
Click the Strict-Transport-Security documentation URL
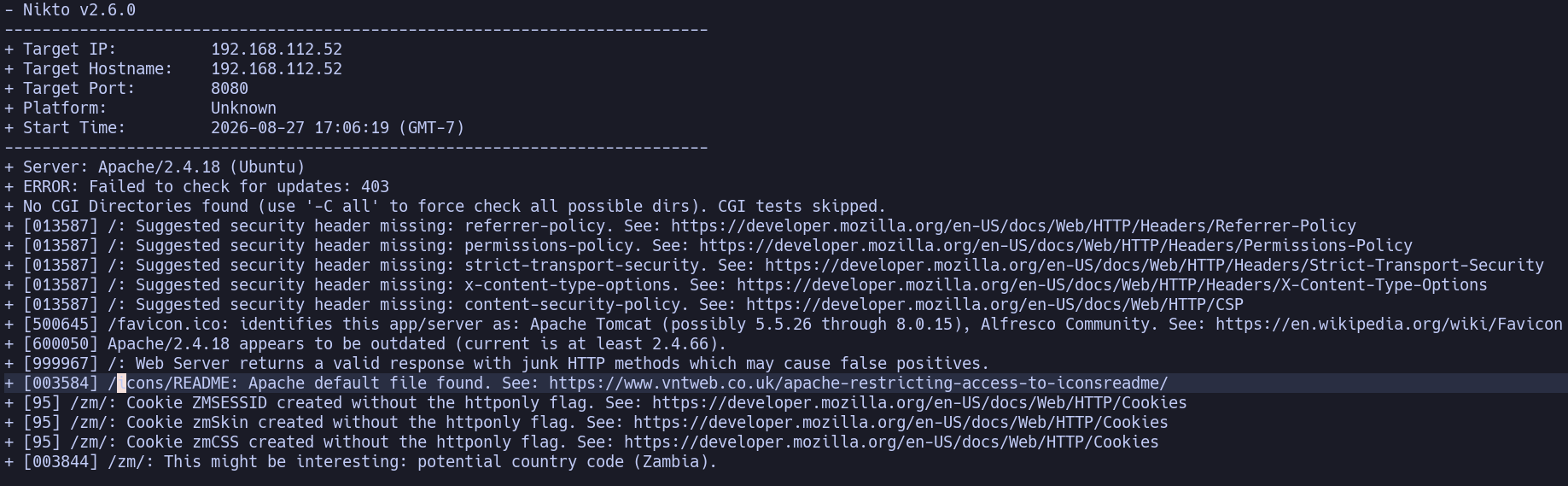coord(1154,266)
